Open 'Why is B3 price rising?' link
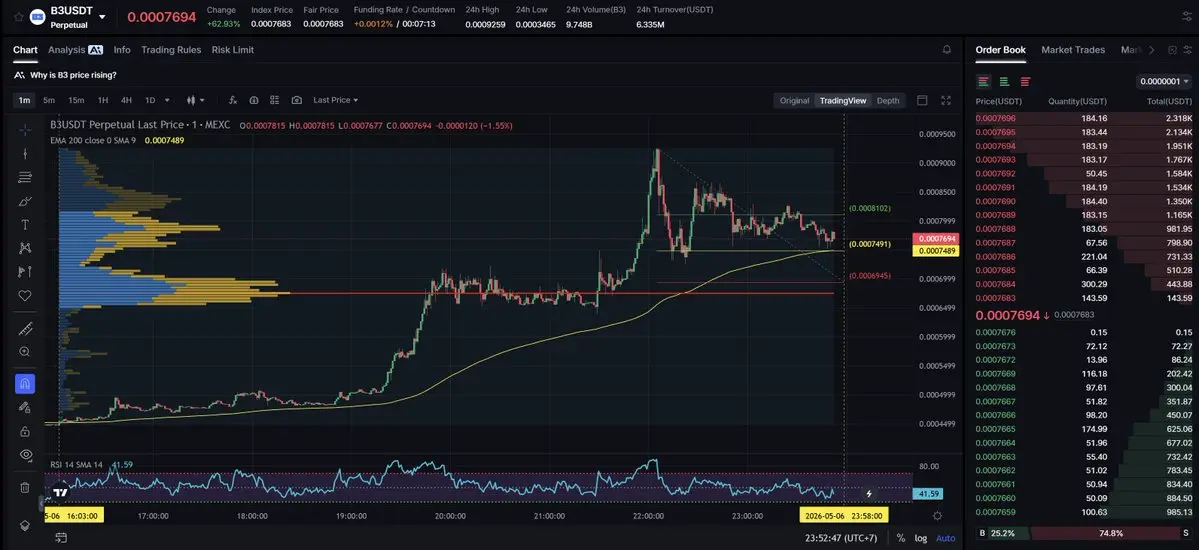 [x=73, y=75]
